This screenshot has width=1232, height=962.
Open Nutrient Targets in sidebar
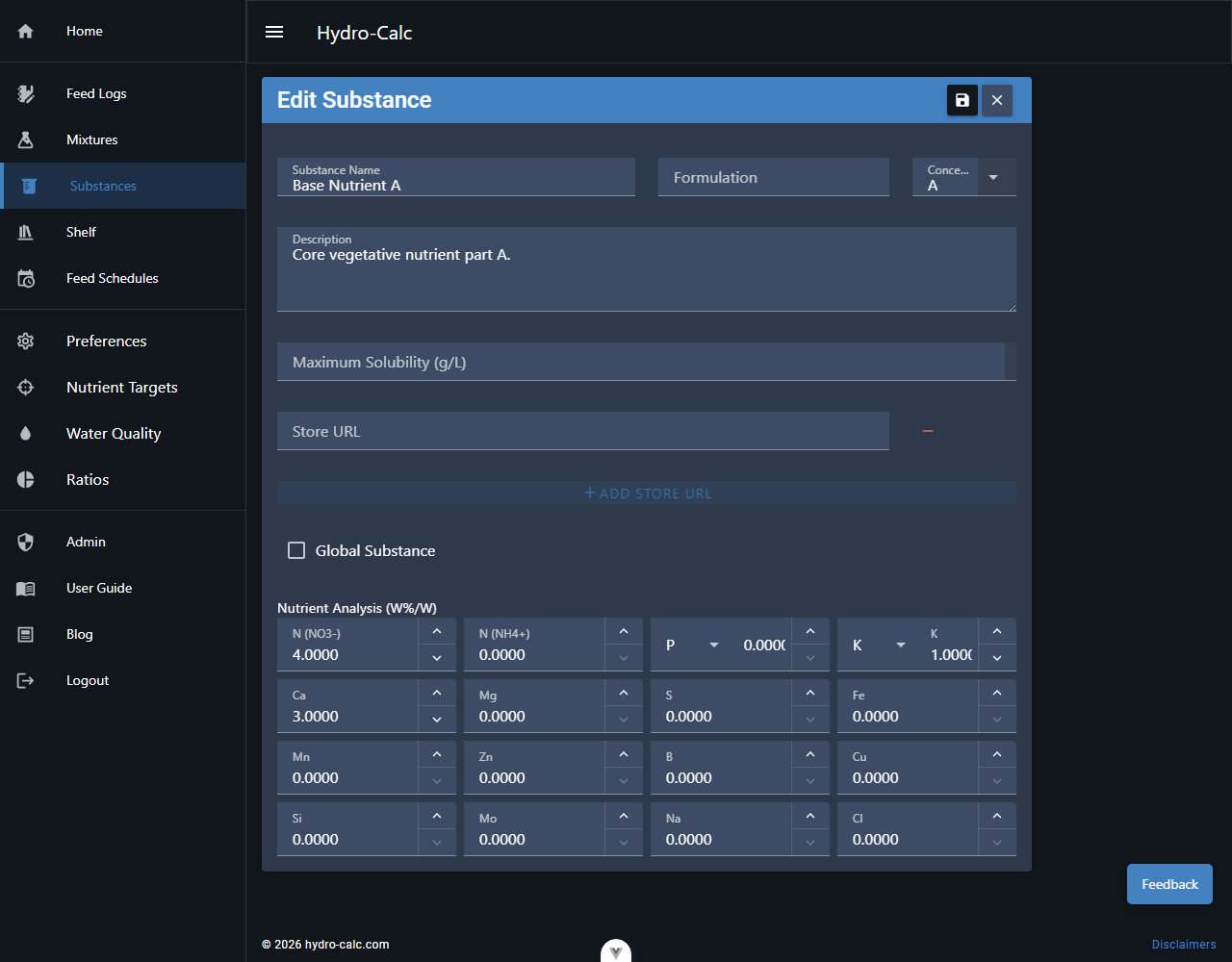(122, 388)
